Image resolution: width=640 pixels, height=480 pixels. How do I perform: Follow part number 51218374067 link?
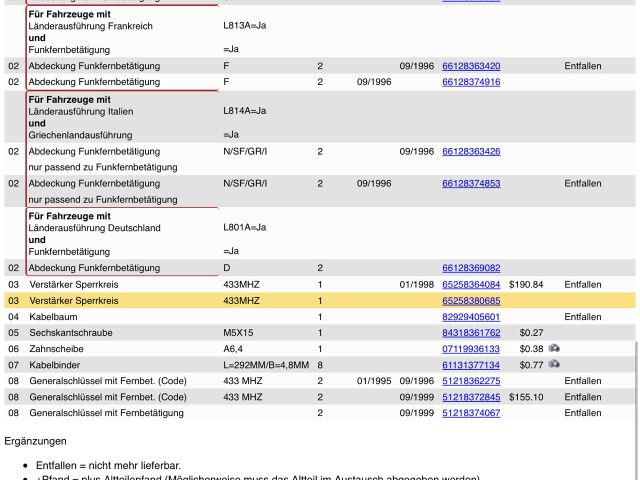[471, 413]
